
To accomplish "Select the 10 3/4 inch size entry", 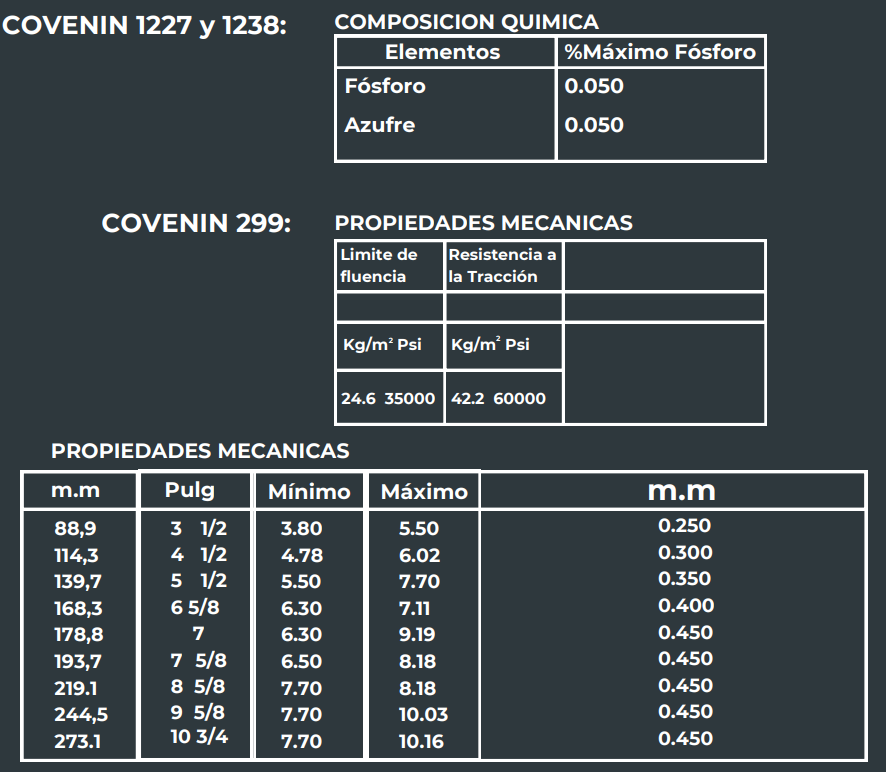I will click(x=198, y=737).
